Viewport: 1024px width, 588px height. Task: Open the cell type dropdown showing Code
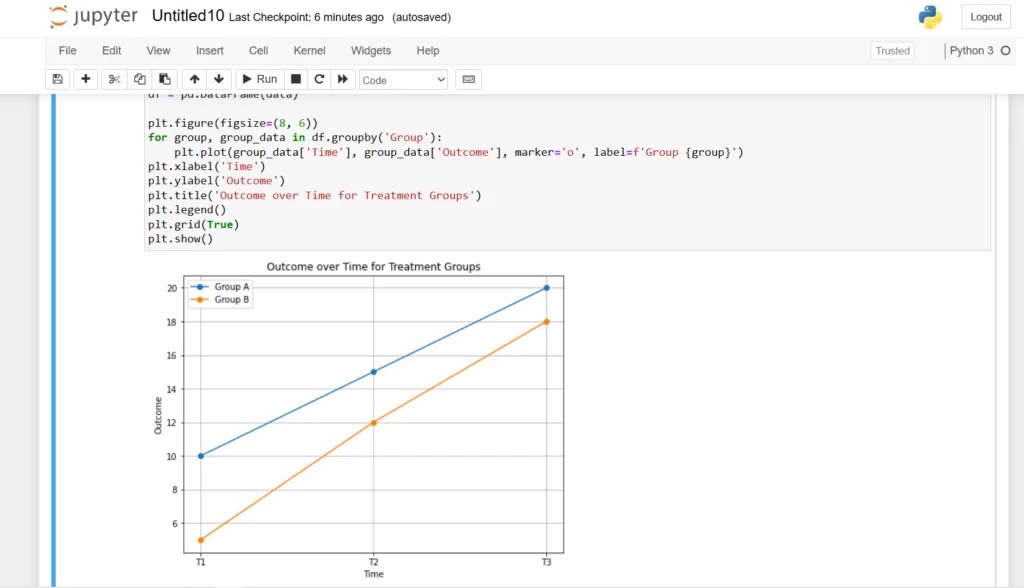point(403,79)
